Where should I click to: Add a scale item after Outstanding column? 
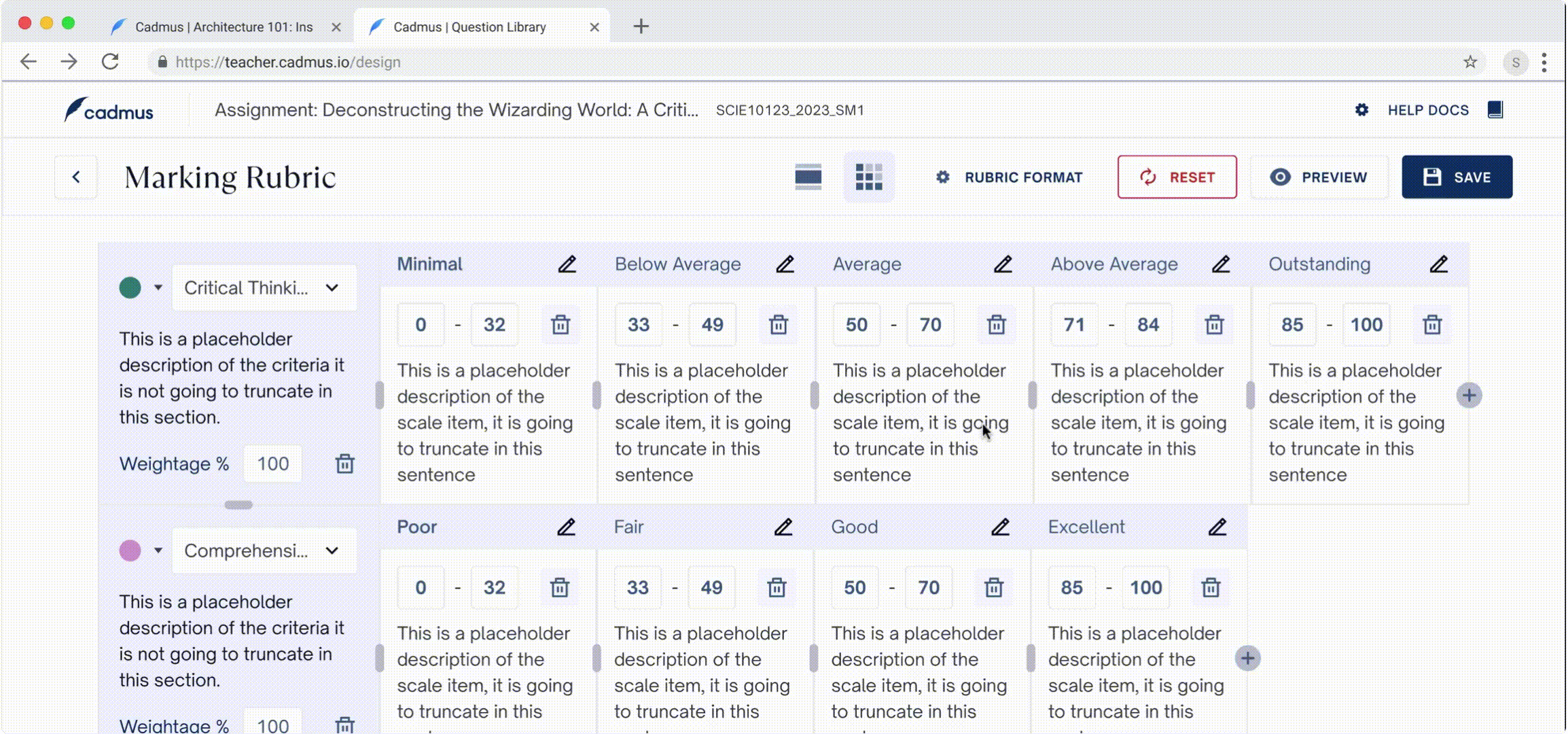pos(1469,396)
